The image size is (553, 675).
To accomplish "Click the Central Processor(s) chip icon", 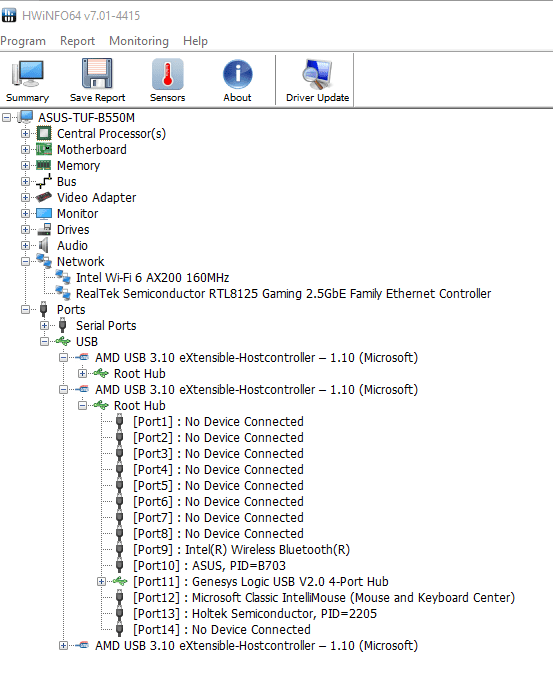I will click(43, 133).
